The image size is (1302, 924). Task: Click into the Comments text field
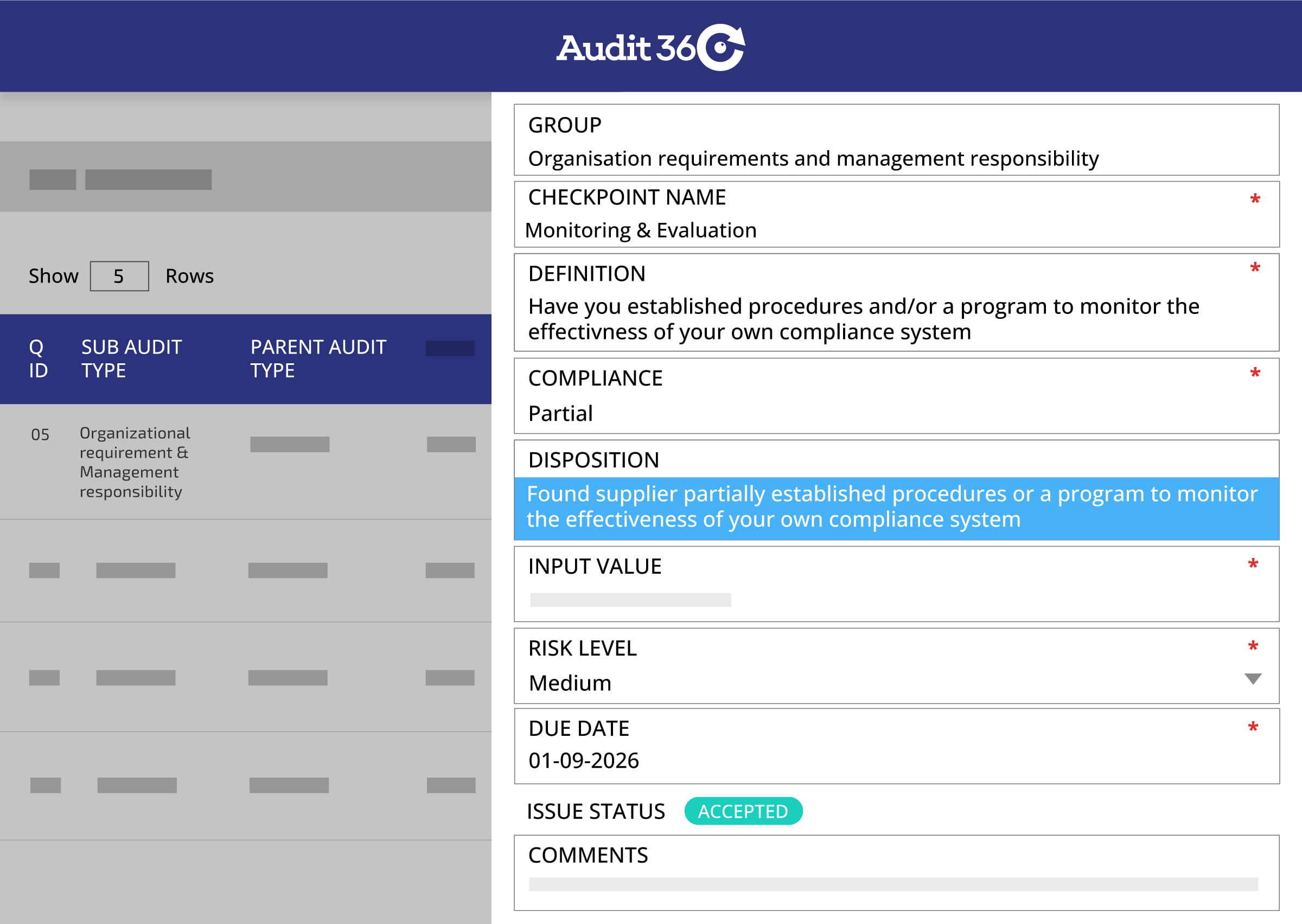click(896, 873)
